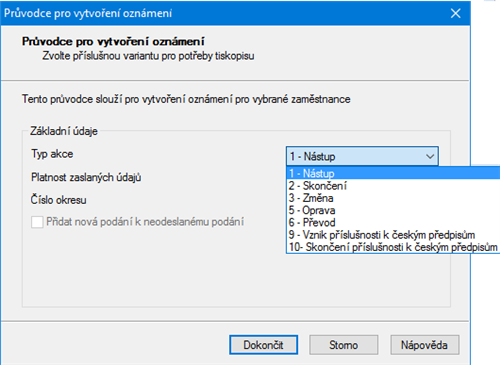Click the Typ akce combo box field

pos(362,156)
